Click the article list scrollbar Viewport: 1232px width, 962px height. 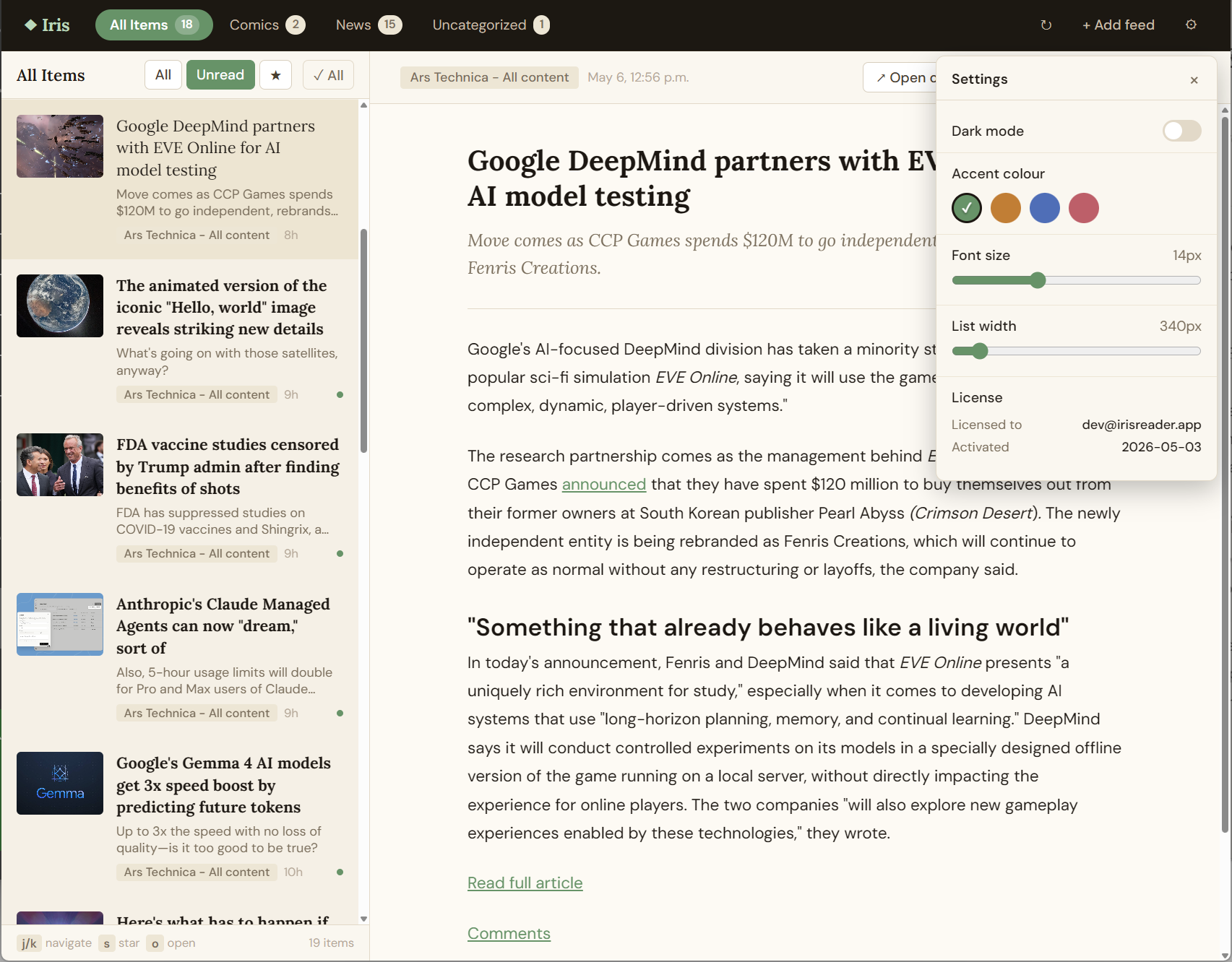coord(363,341)
